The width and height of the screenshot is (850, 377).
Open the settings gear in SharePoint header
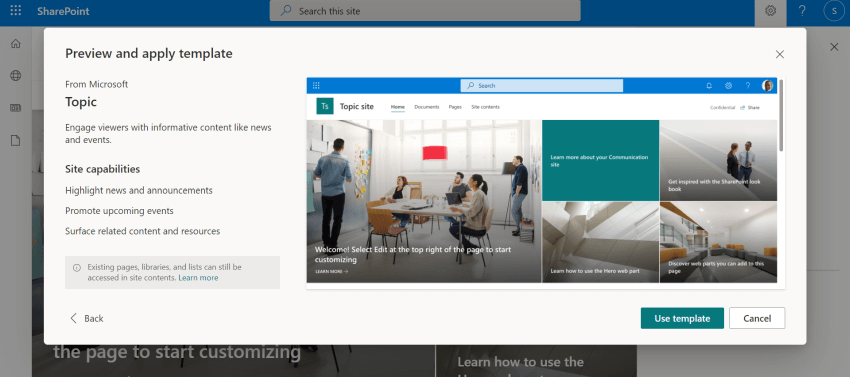coord(770,11)
